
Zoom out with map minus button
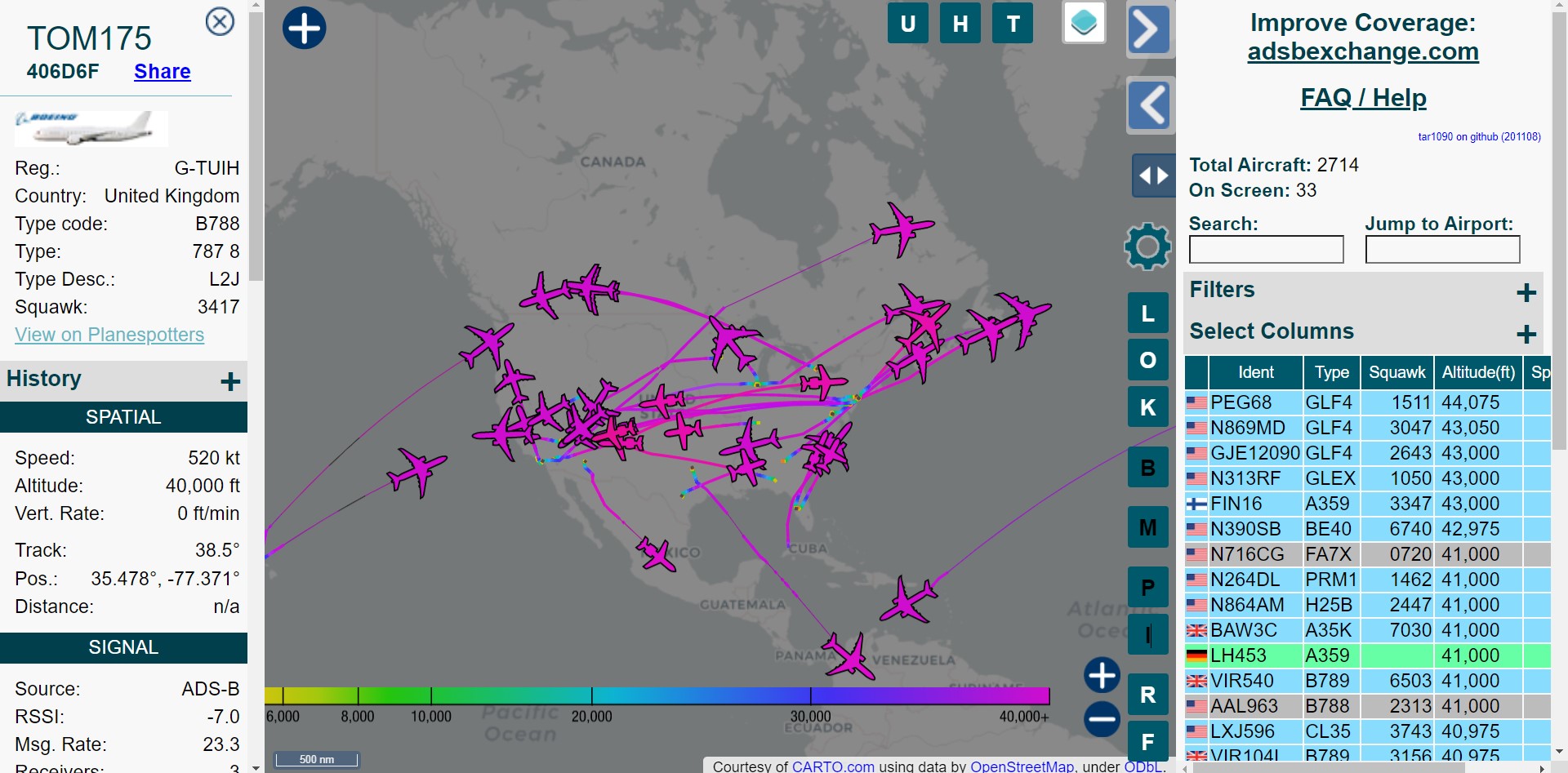(x=1102, y=719)
